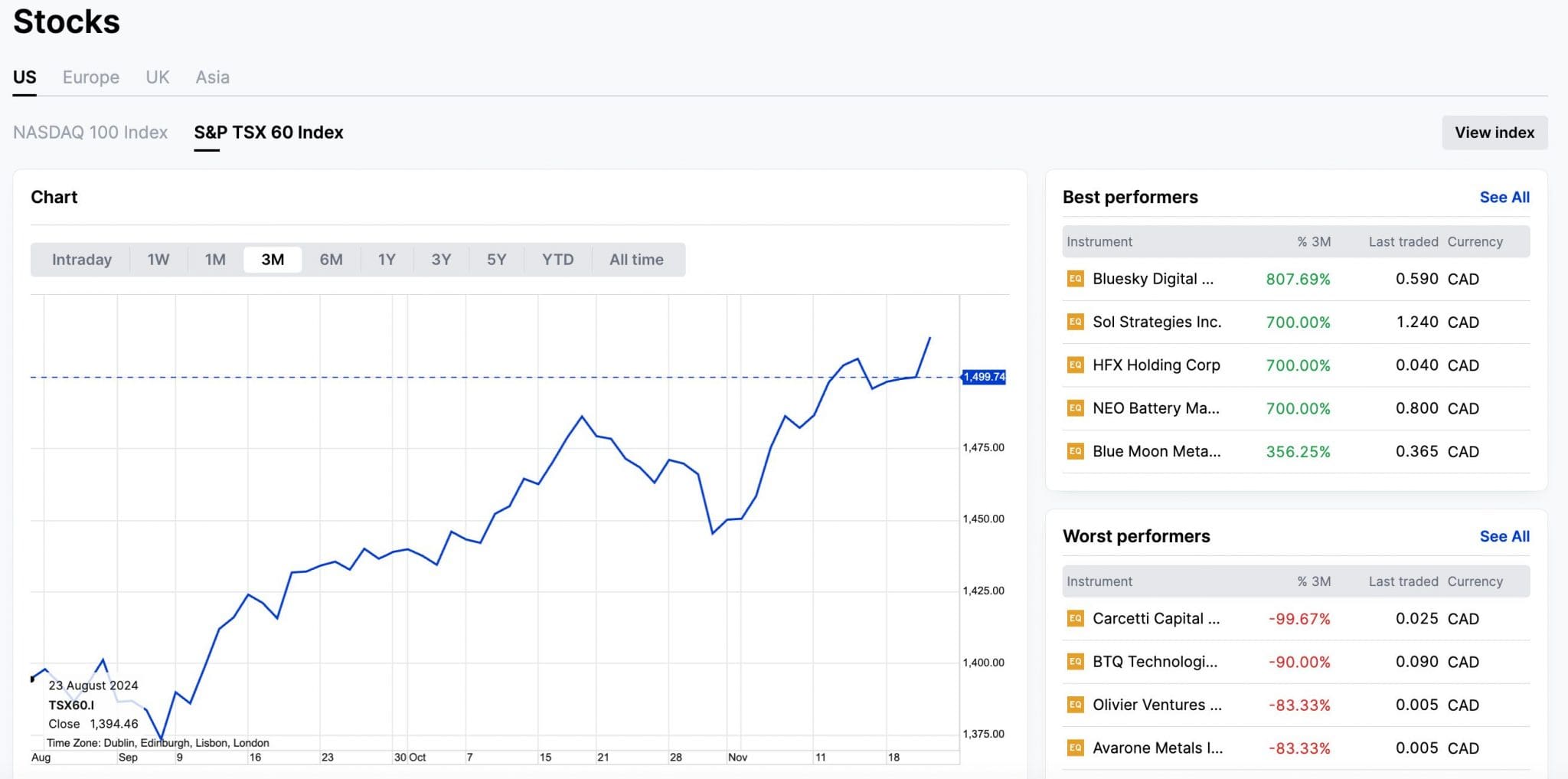This screenshot has height=779, width=1568.
Task: Click the 1,475.00 axis label
Action: click(x=984, y=447)
